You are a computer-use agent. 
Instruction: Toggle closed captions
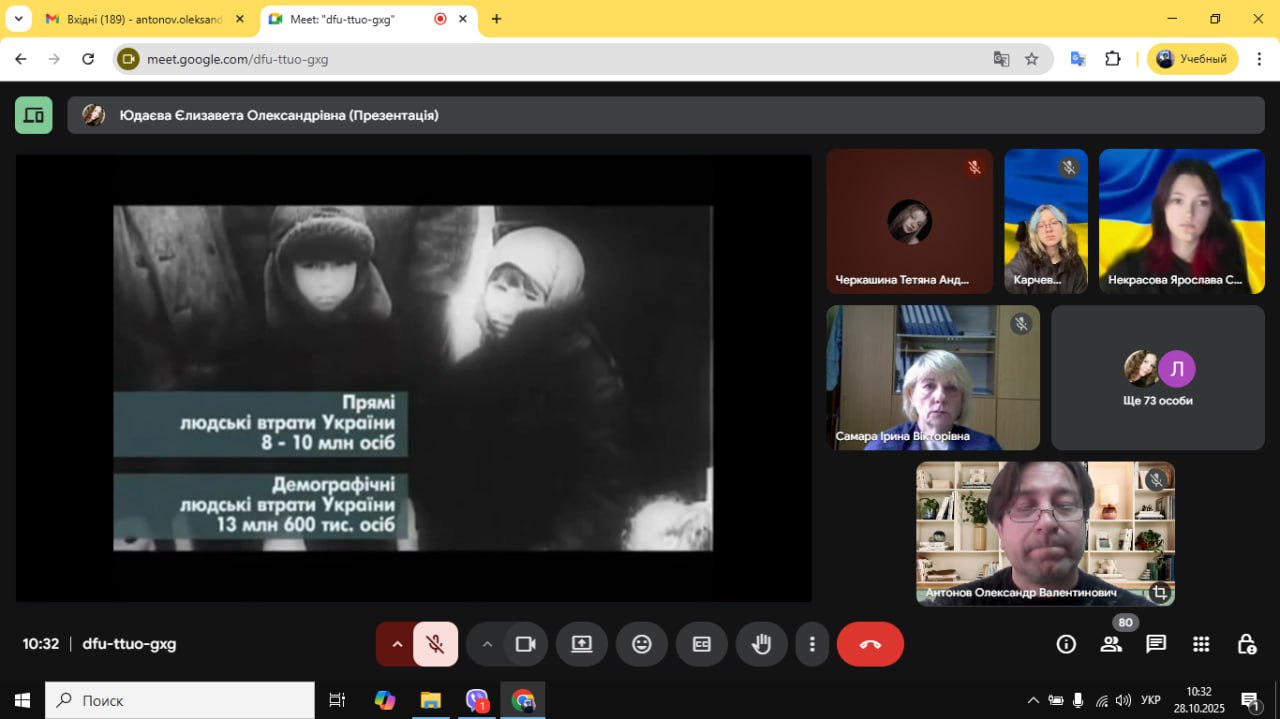[702, 644]
